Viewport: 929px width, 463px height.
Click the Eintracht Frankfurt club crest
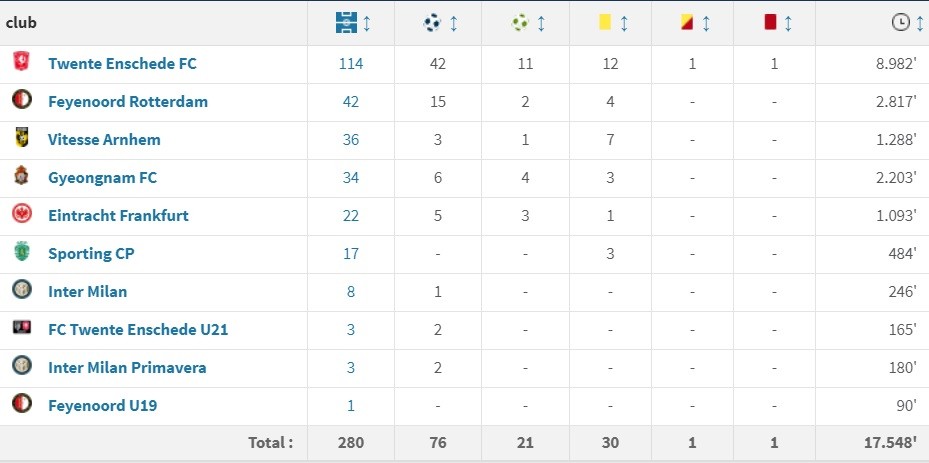[21, 215]
